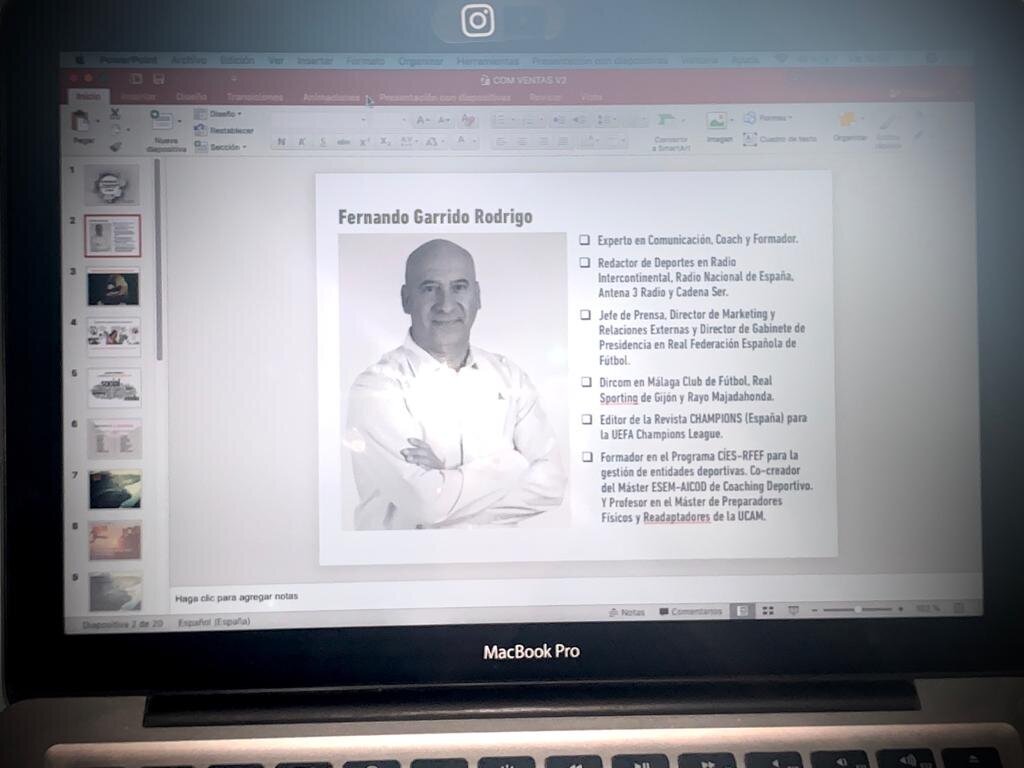The image size is (1024, 768).
Task: Open the Organizar arrange icon
Action: pos(849,121)
